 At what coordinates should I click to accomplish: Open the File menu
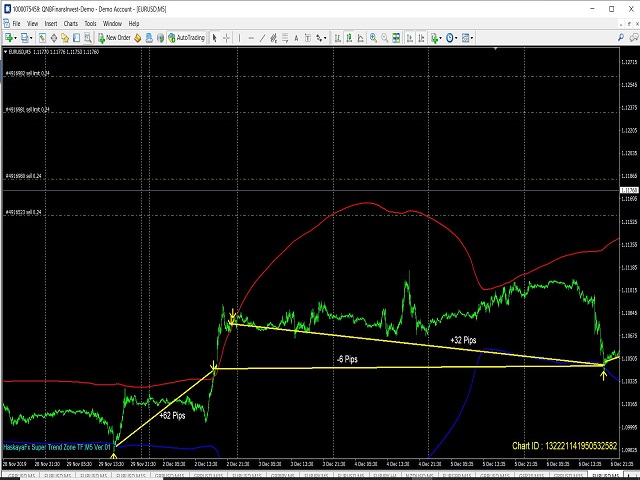click(16, 24)
